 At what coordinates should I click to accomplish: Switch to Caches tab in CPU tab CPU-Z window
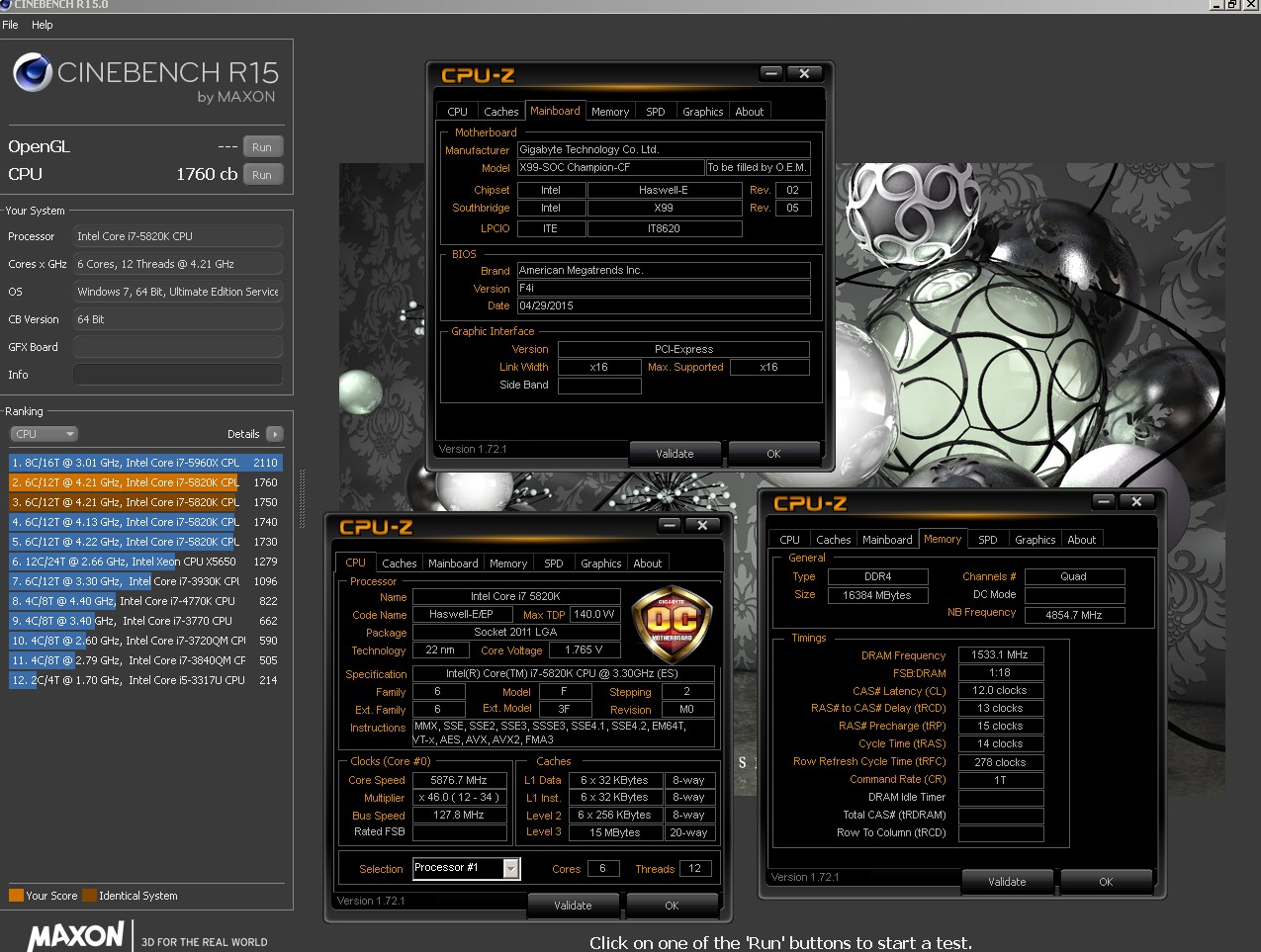point(399,563)
